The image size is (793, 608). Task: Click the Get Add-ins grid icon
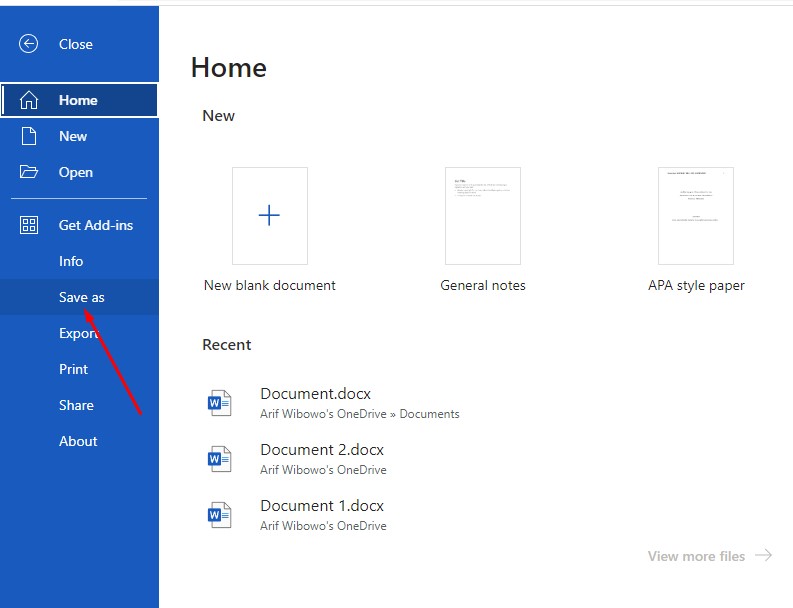click(x=29, y=225)
